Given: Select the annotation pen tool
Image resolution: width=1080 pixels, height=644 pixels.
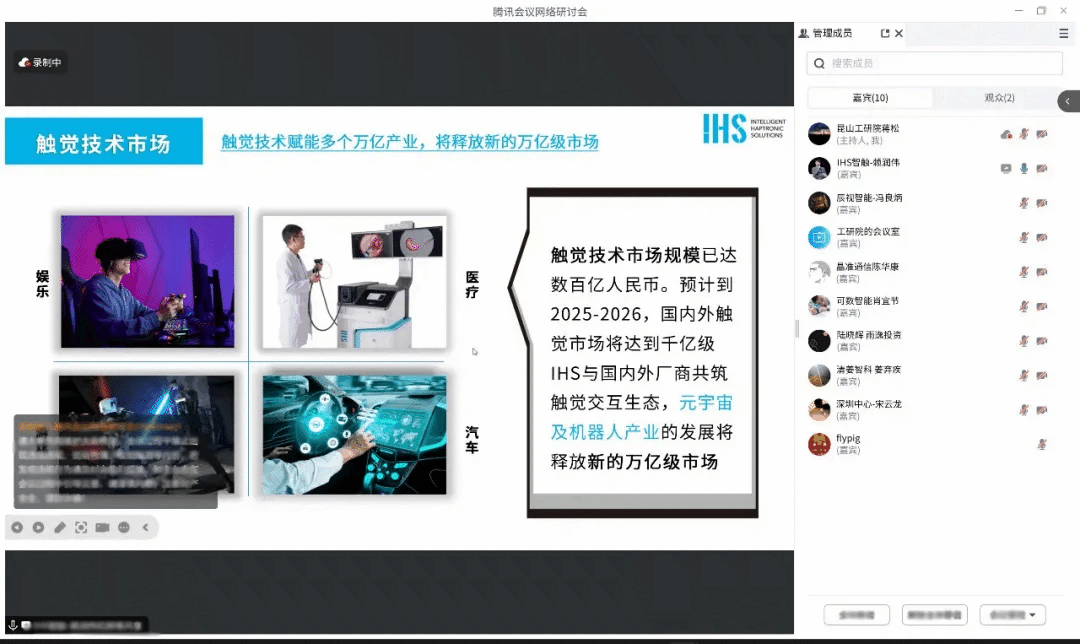Looking at the screenshot, I should tap(59, 527).
